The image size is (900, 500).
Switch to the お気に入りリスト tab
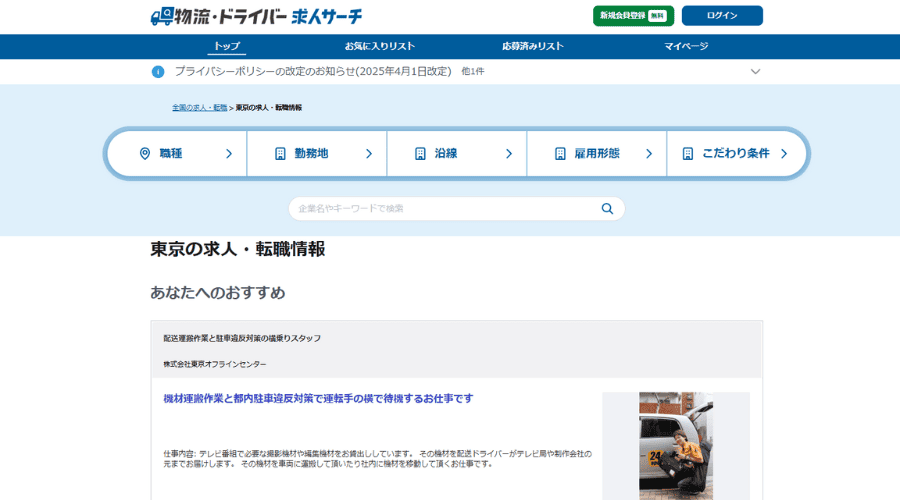380,47
